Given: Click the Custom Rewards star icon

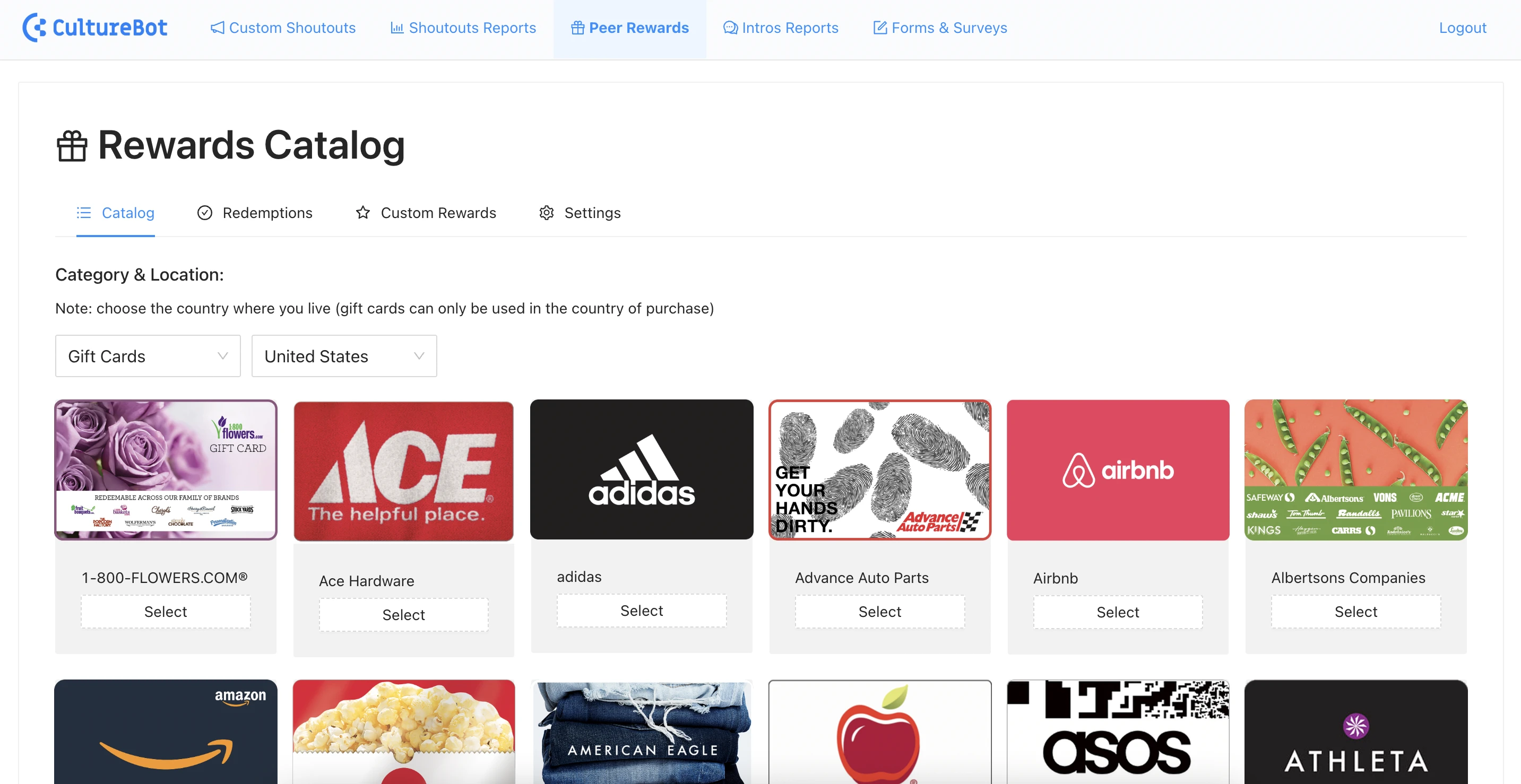Looking at the screenshot, I should click(363, 212).
